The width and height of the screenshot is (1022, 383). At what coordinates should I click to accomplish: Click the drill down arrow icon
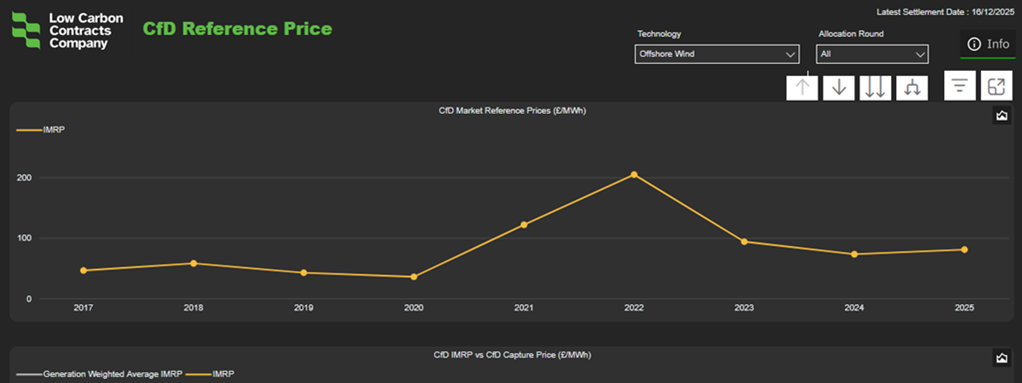click(x=839, y=87)
